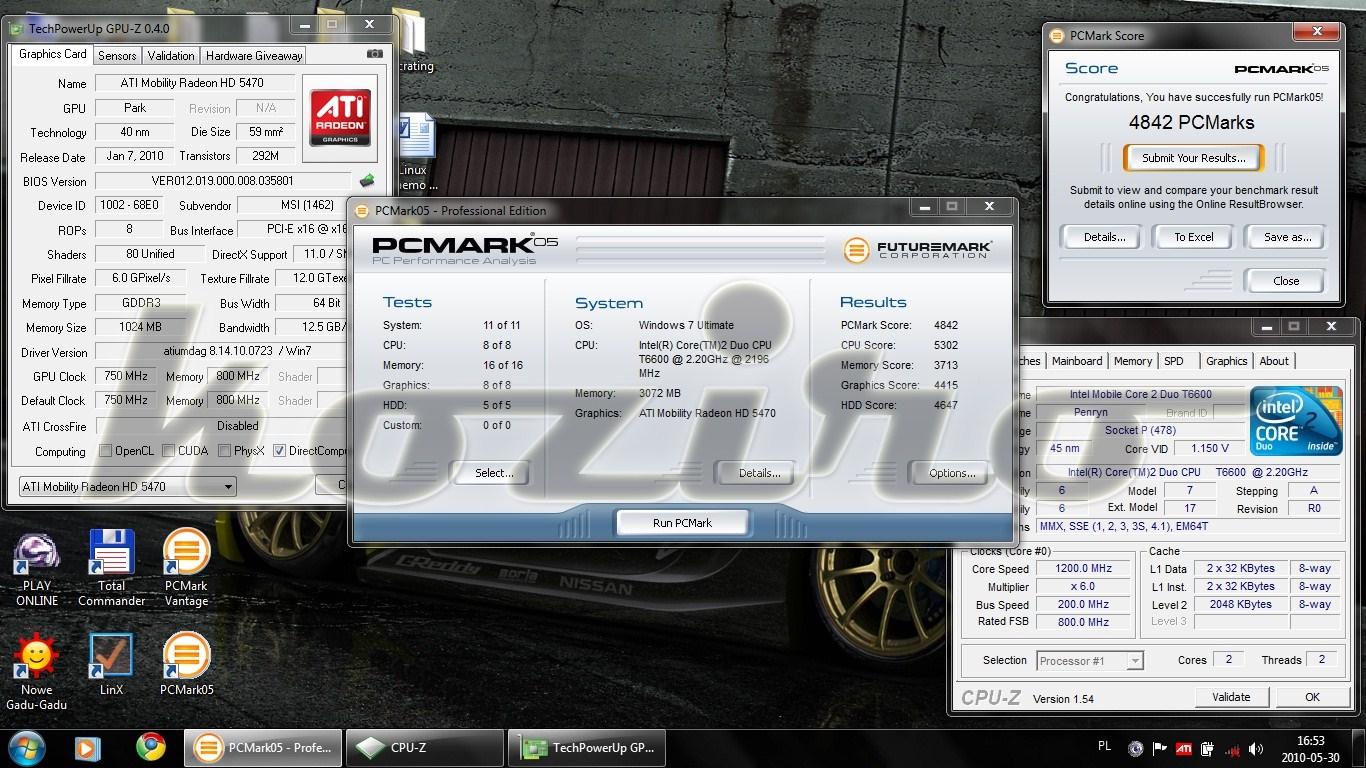Toggle the PhysX checkbox in GPU-Z

(224, 451)
